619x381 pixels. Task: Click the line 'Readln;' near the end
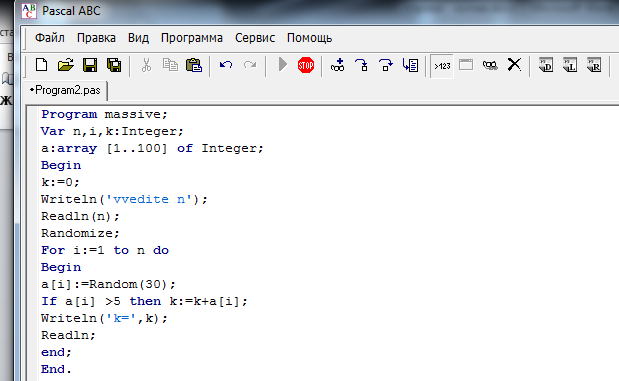(68, 335)
